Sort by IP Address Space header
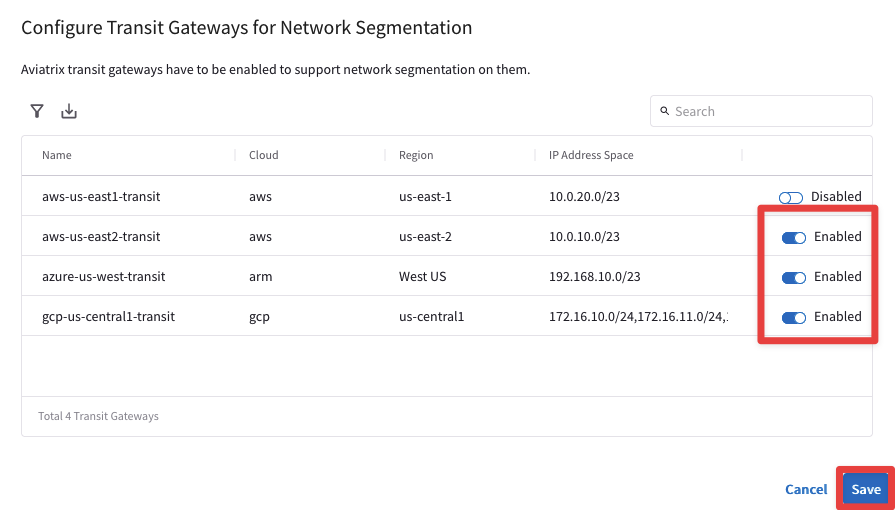 pyautogui.click(x=591, y=155)
